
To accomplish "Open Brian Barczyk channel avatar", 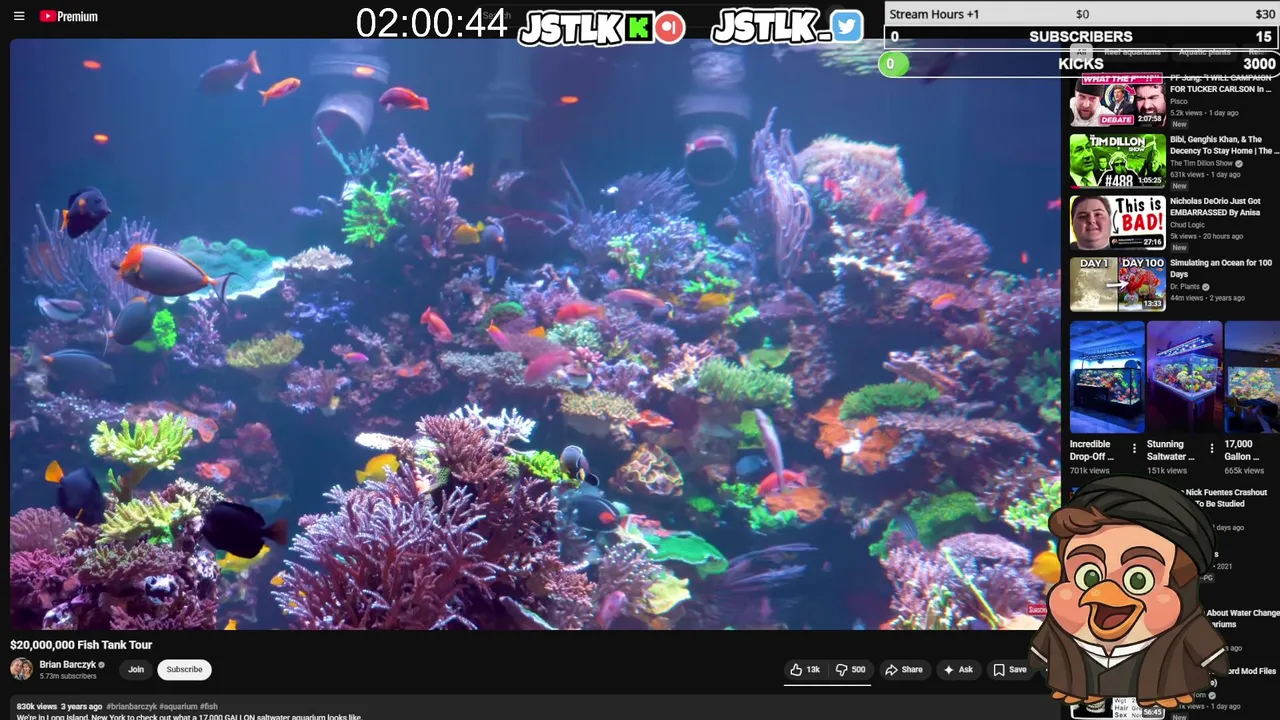I will (21, 669).
